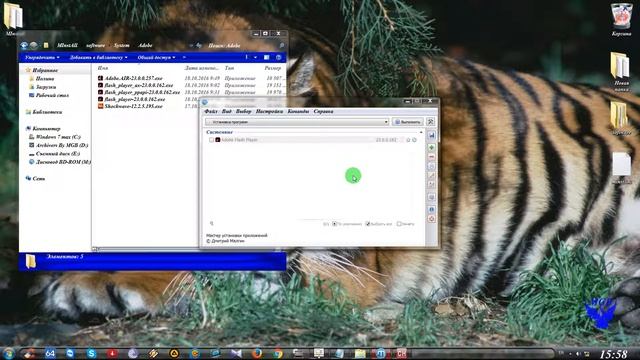Click the orange AIMP taskbar icon

pos(174,353)
